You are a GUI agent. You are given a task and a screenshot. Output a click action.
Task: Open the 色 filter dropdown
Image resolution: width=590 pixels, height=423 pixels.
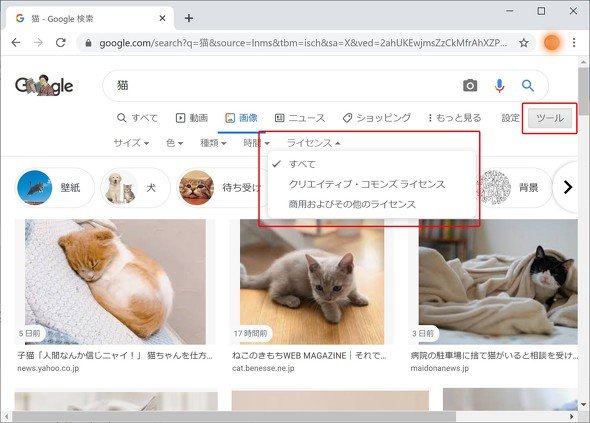point(174,143)
